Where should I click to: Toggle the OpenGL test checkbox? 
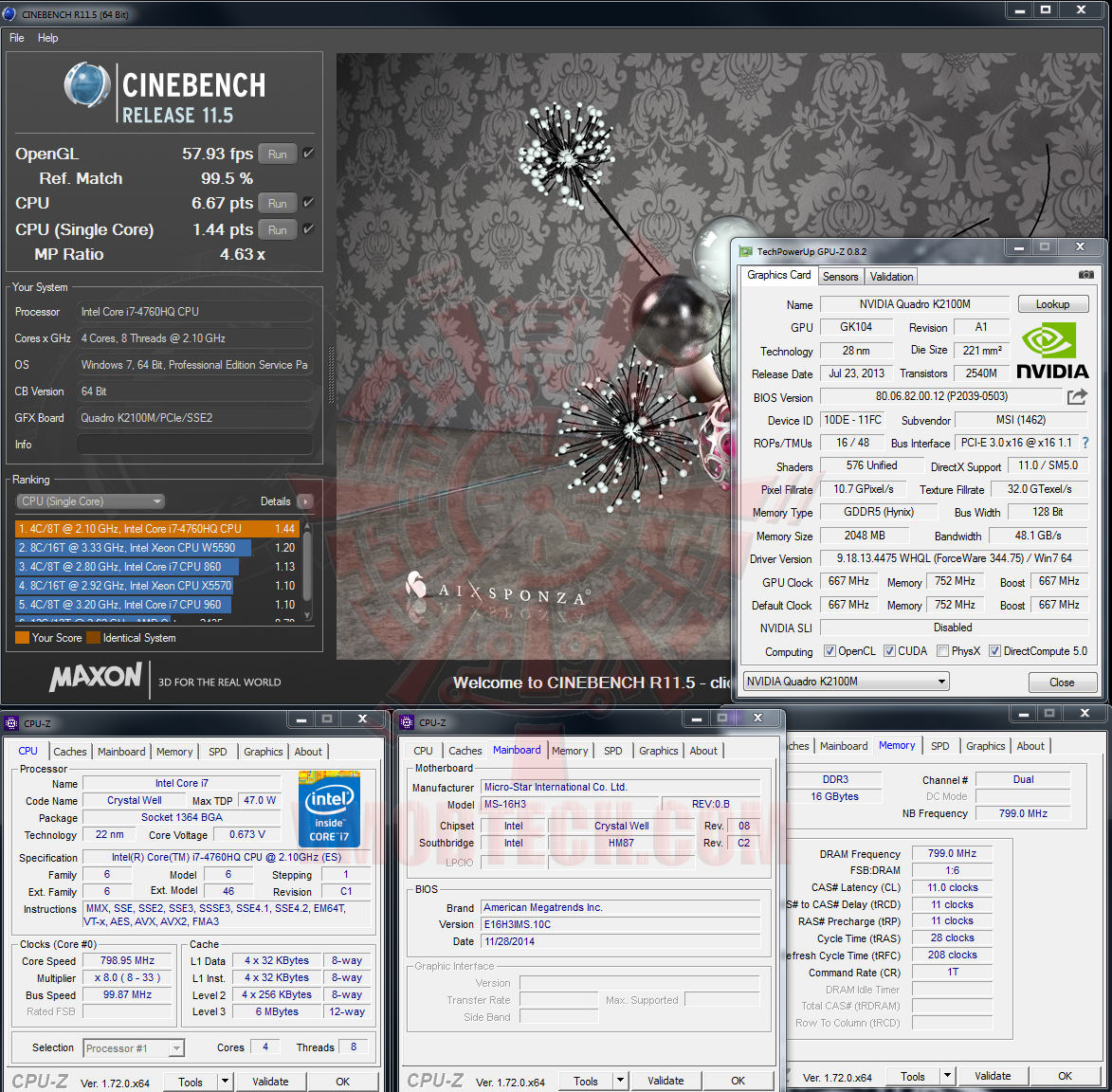click(x=308, y=154)
